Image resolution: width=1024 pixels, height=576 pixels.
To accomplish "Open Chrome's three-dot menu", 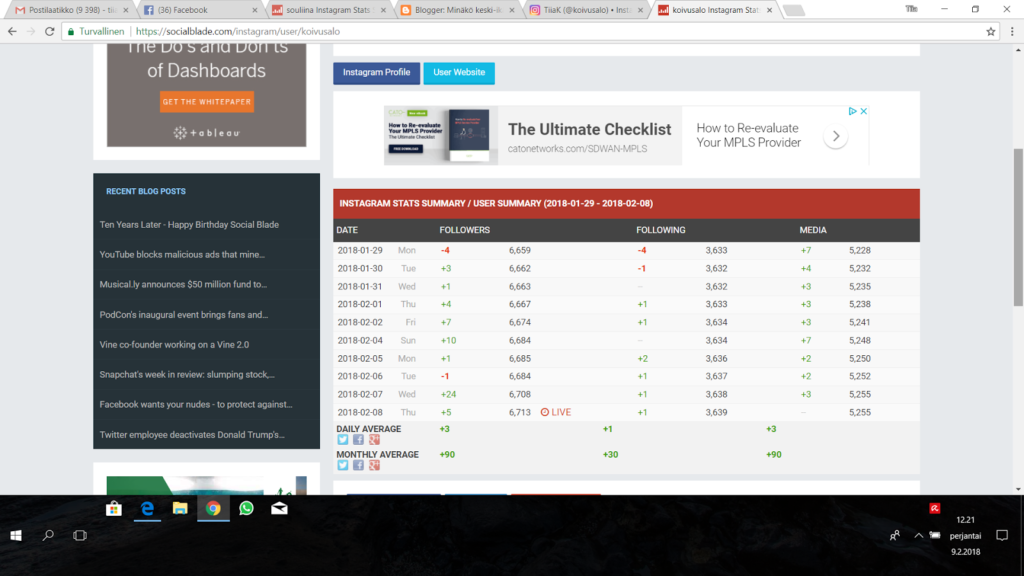I will [x=1010, y=31].
